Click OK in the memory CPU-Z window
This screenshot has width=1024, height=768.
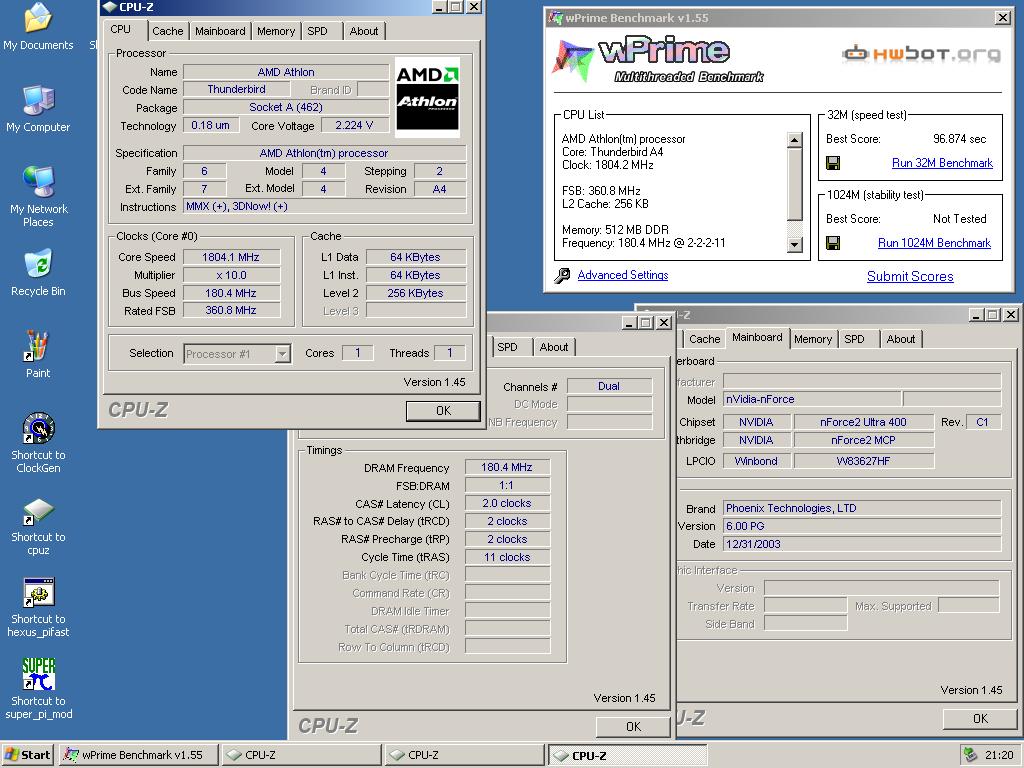[633, 727]
